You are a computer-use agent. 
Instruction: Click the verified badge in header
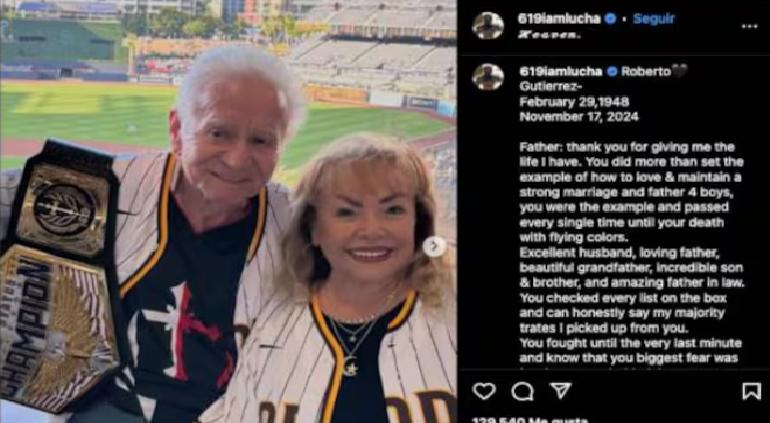tap(610, 19)
